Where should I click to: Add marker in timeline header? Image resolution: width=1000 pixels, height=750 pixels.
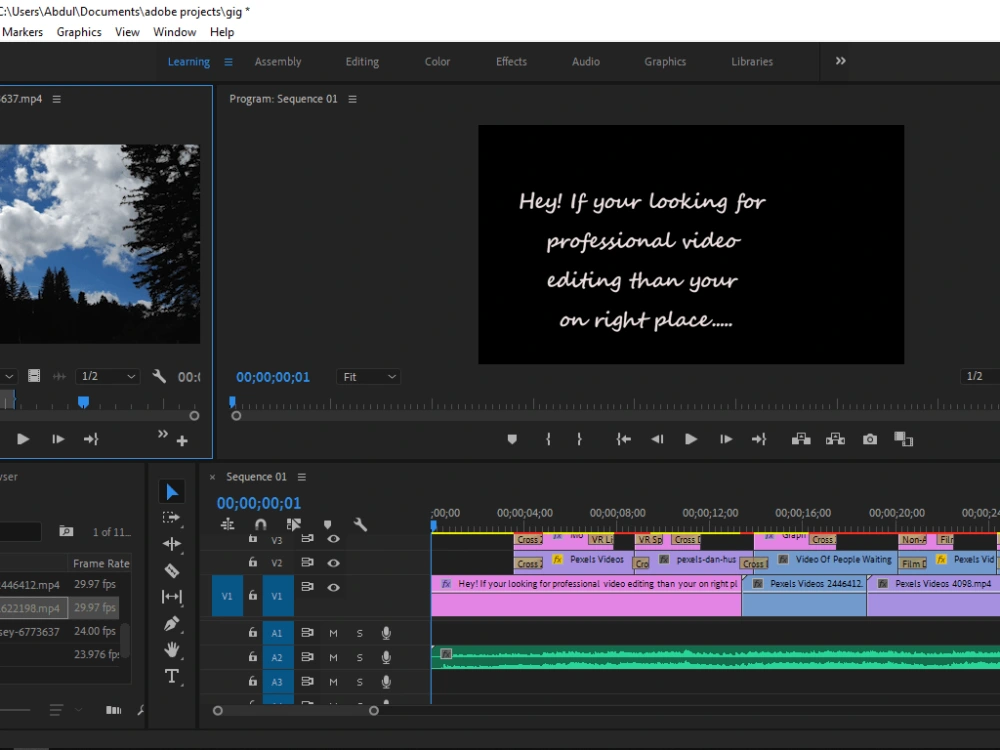point(327,525)
